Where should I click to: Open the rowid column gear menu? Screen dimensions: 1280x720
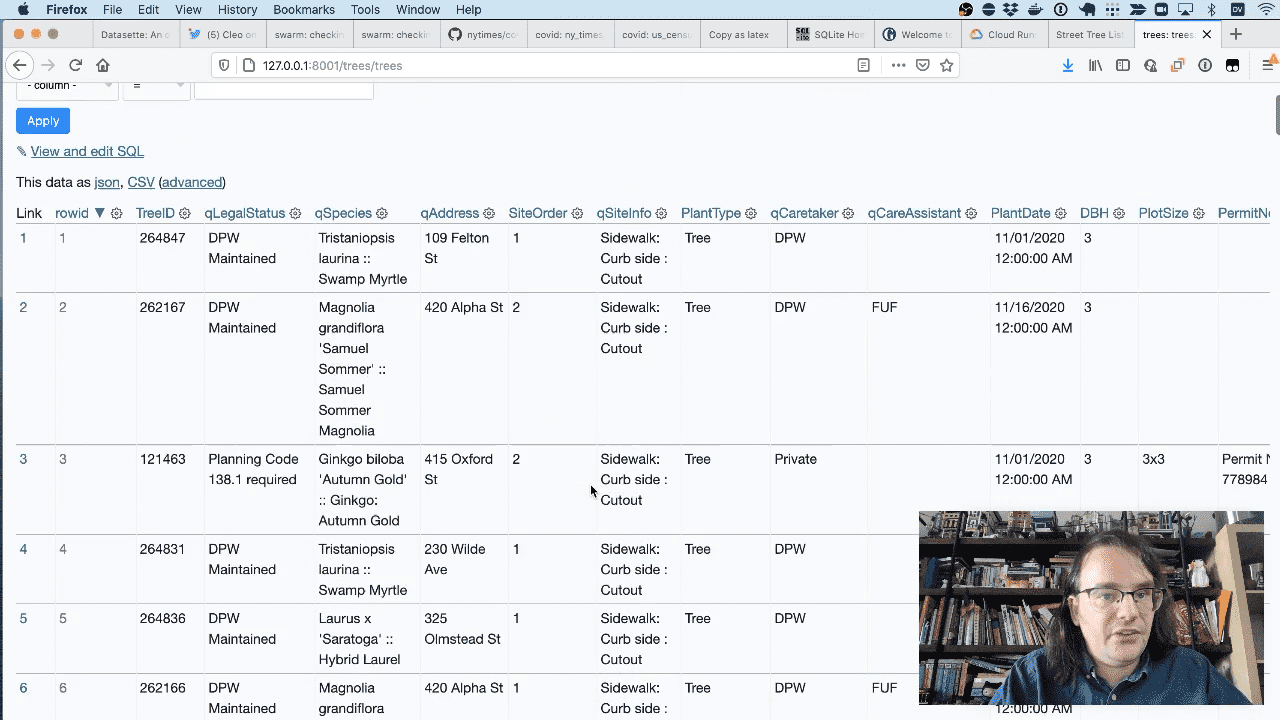(x=117, y=213)
